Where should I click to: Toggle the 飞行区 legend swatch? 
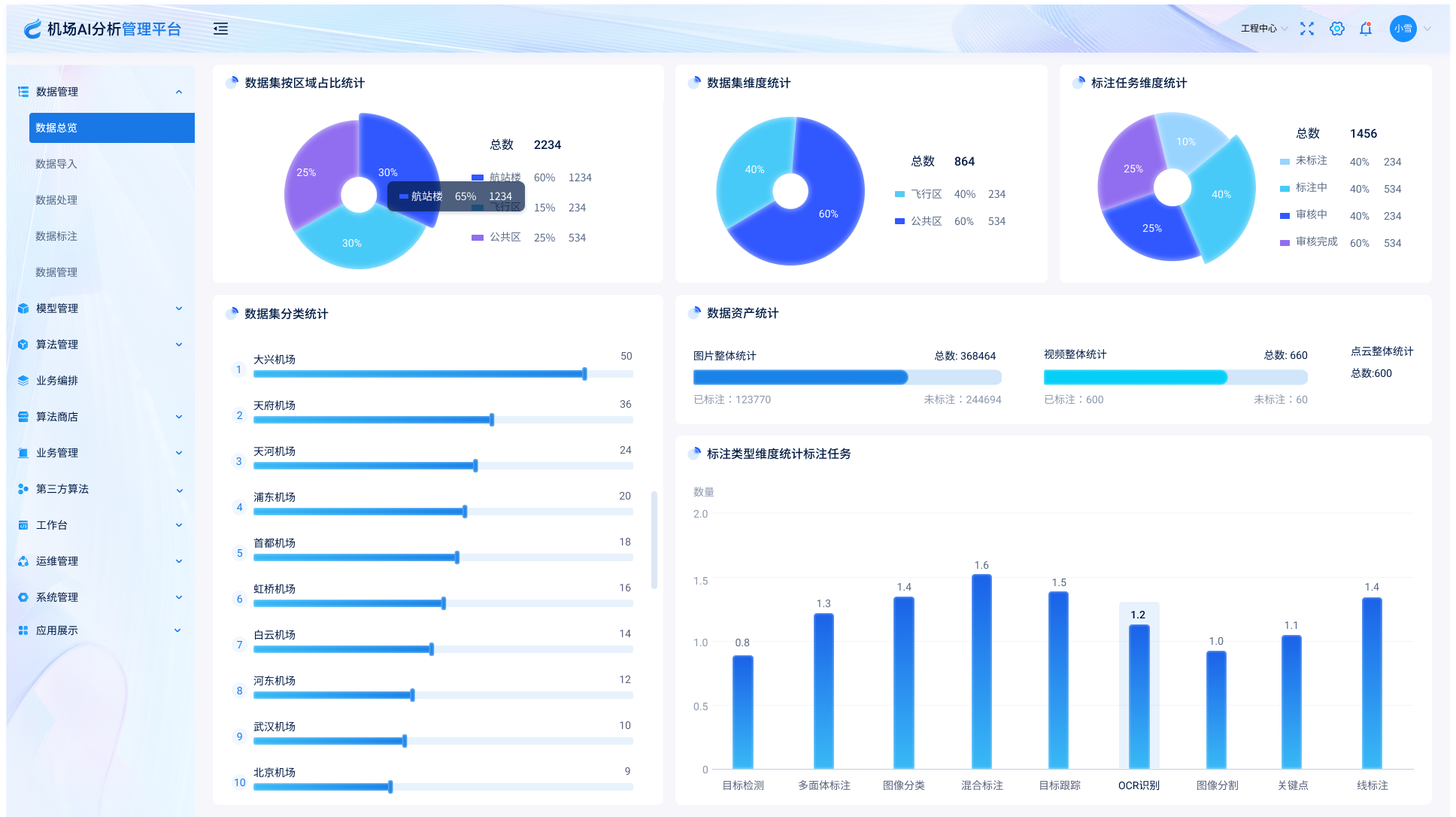(x=899, y=194)
